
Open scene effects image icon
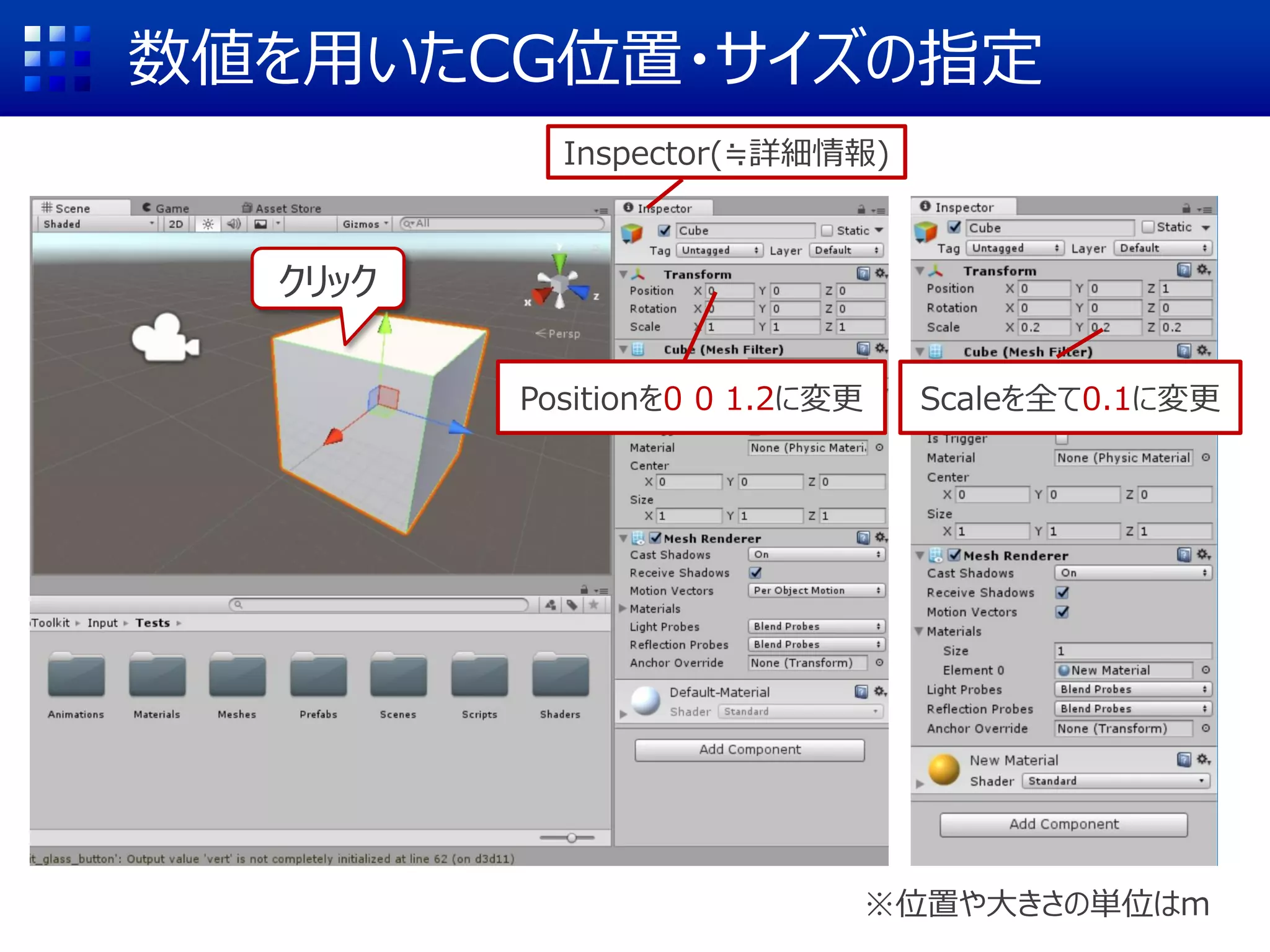(261, 224)
